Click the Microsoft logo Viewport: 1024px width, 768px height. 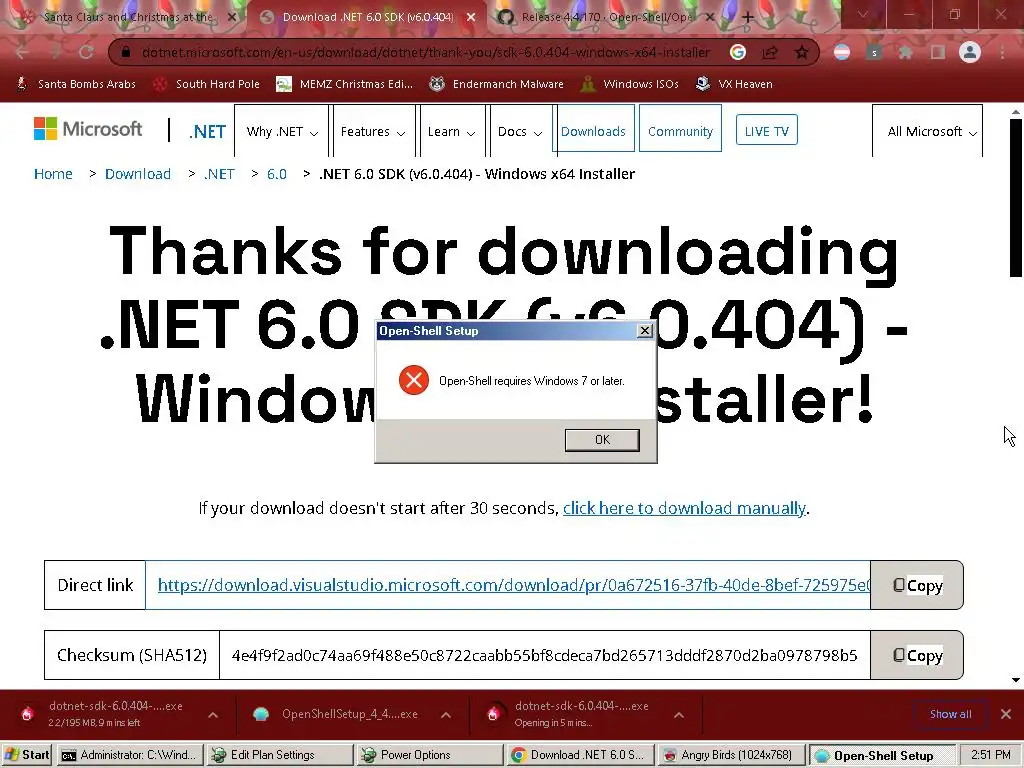[x=88, y=129]
